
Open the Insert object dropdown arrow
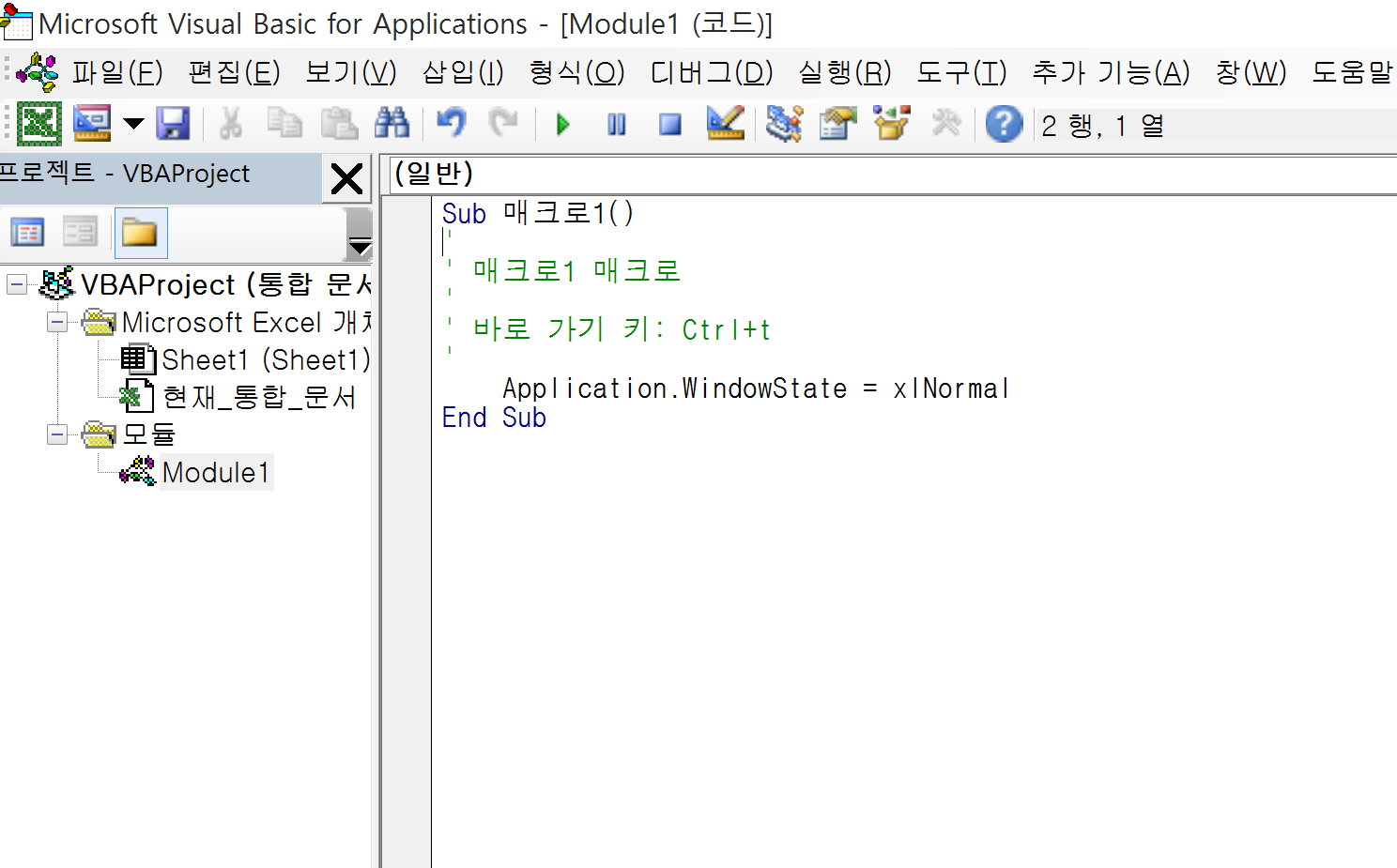[133, 123]
